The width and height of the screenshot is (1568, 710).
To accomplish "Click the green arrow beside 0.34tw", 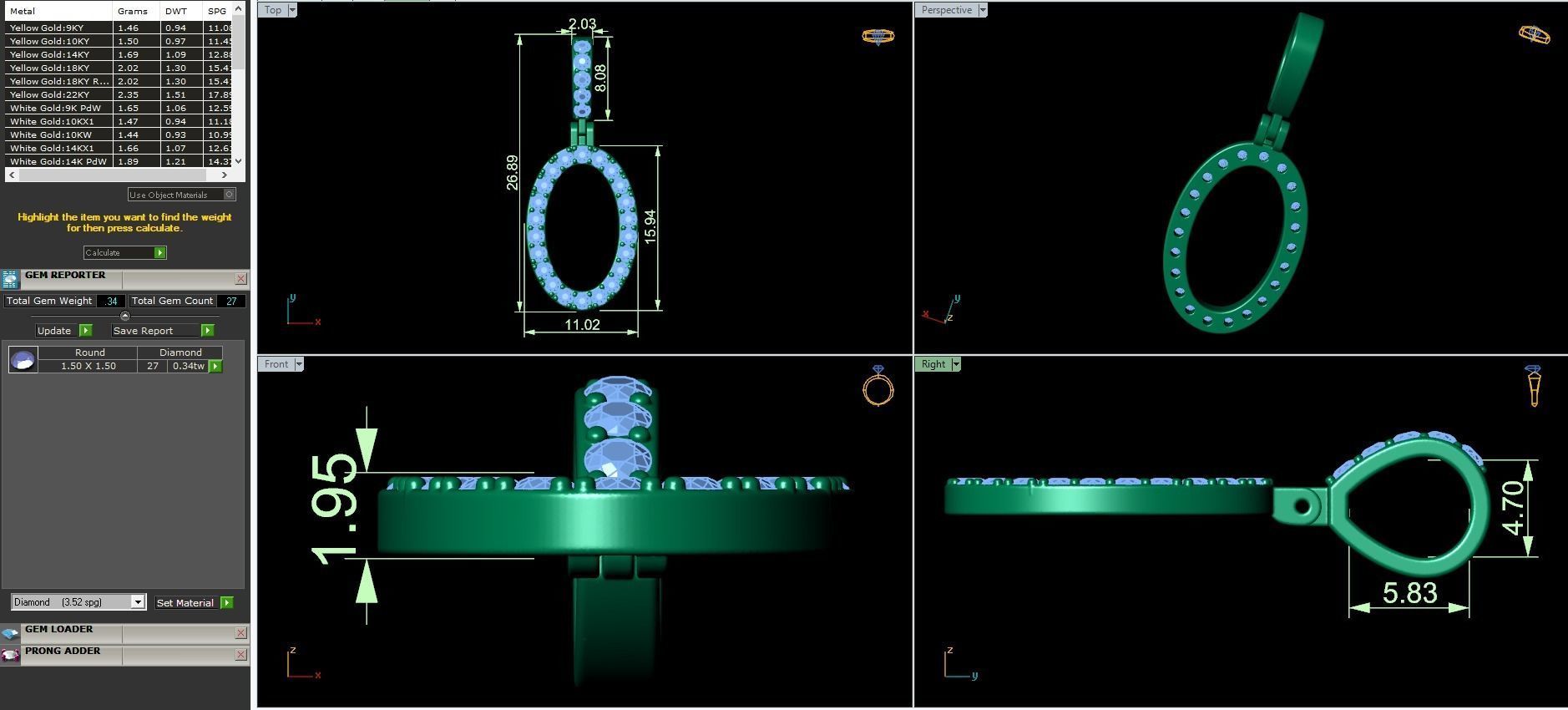I will click(x=215, y=366).
